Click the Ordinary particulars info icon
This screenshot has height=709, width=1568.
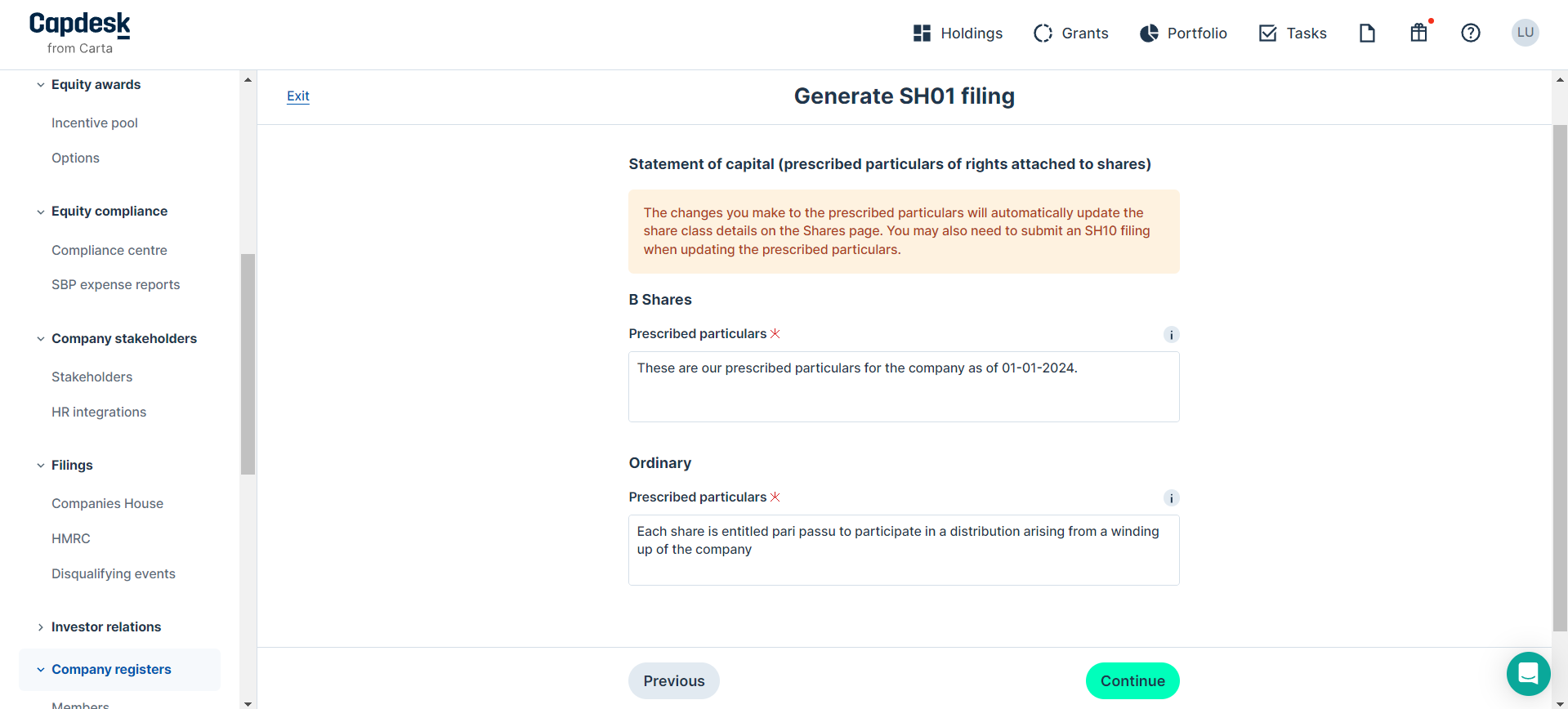click(x=1171, y=498)
